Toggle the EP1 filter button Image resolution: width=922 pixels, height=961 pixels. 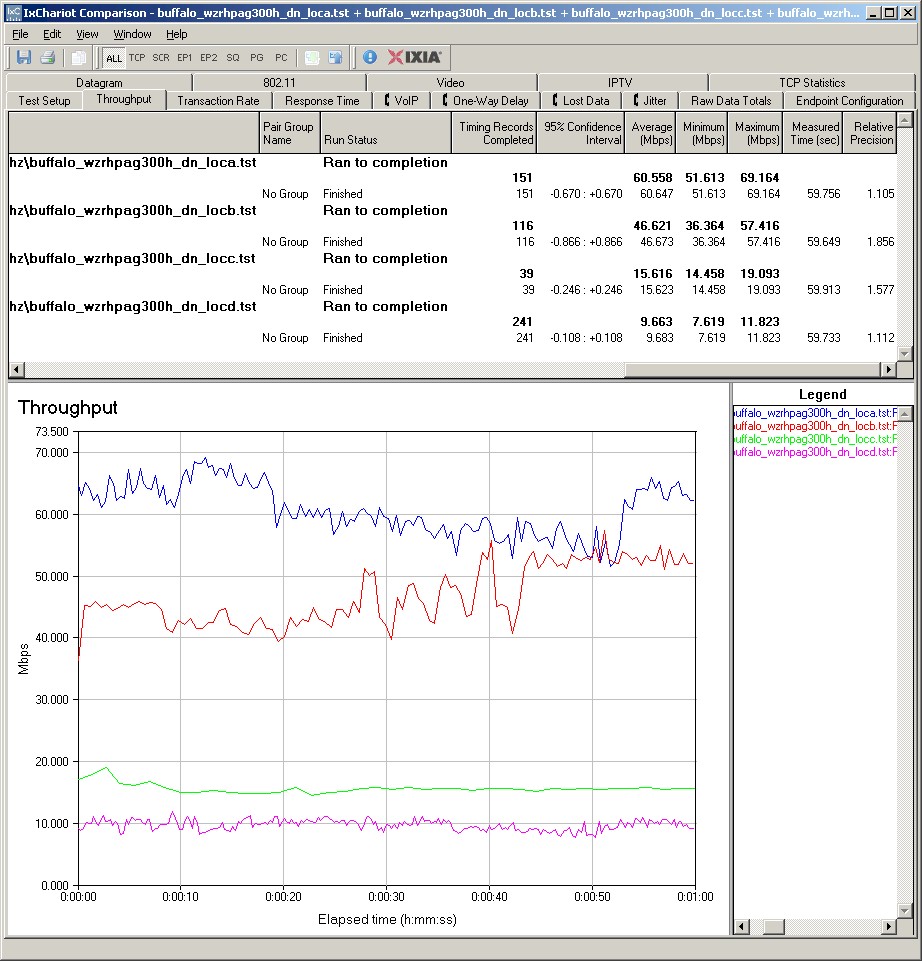(185, 58)
